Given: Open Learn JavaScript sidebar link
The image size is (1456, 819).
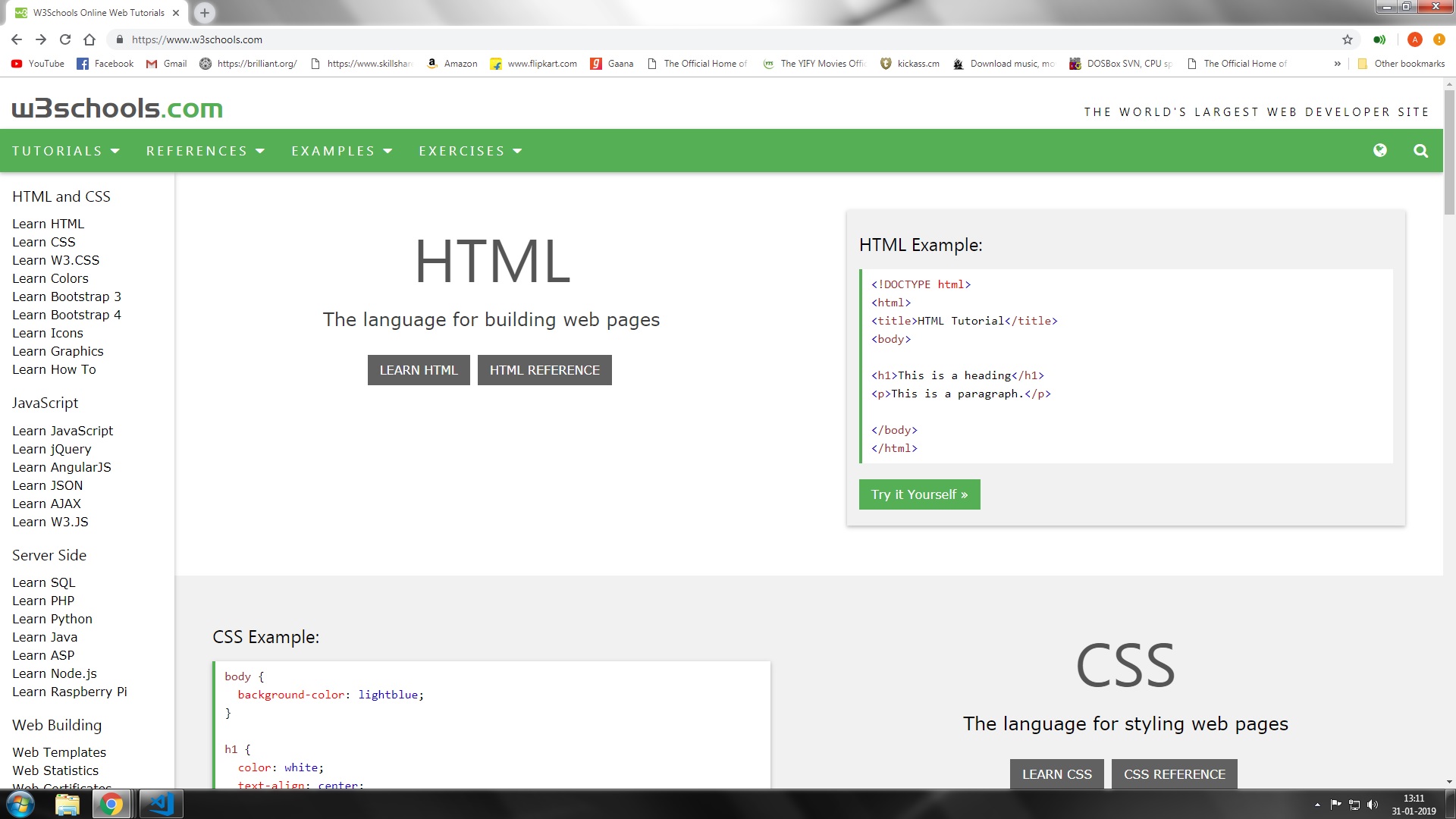Looking at the screenshot, I should click(x=62, y=431).
